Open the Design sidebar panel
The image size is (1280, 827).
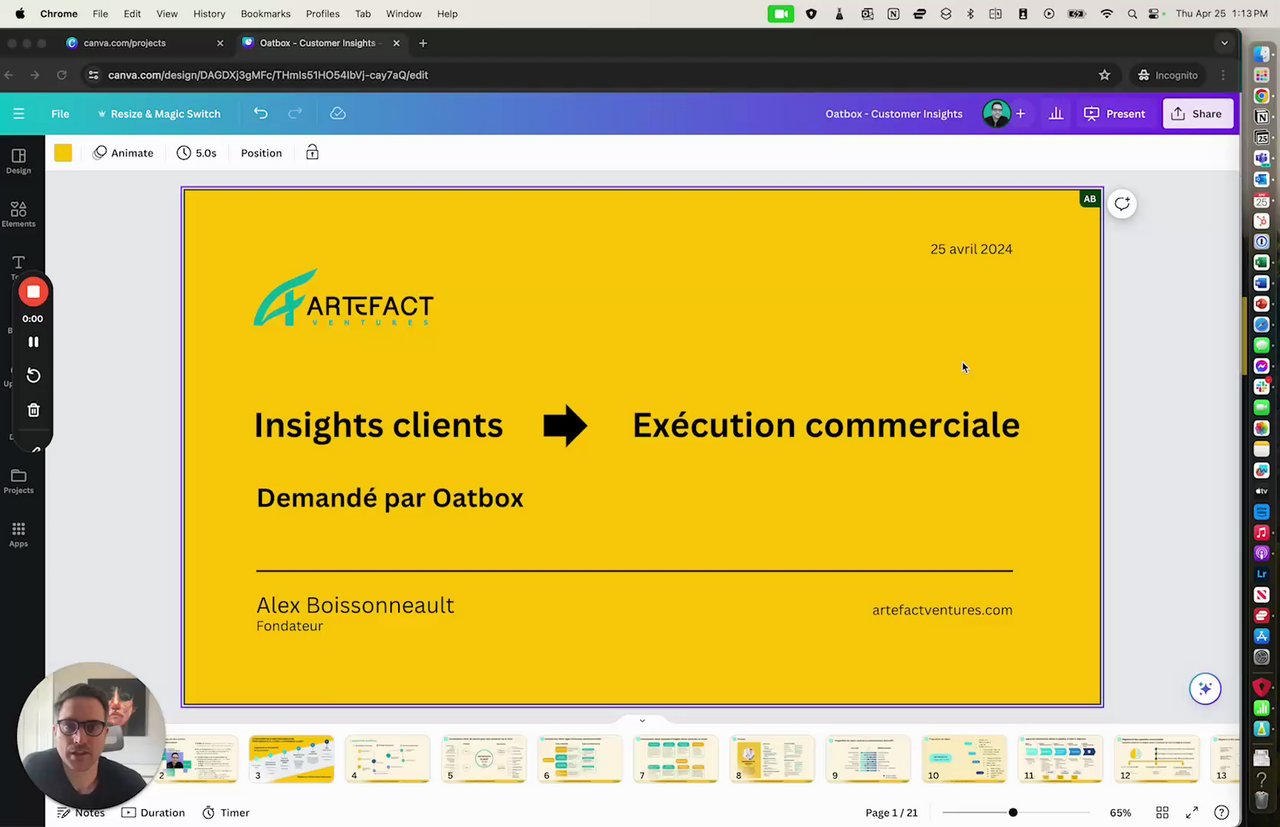[x=18, y=161]
